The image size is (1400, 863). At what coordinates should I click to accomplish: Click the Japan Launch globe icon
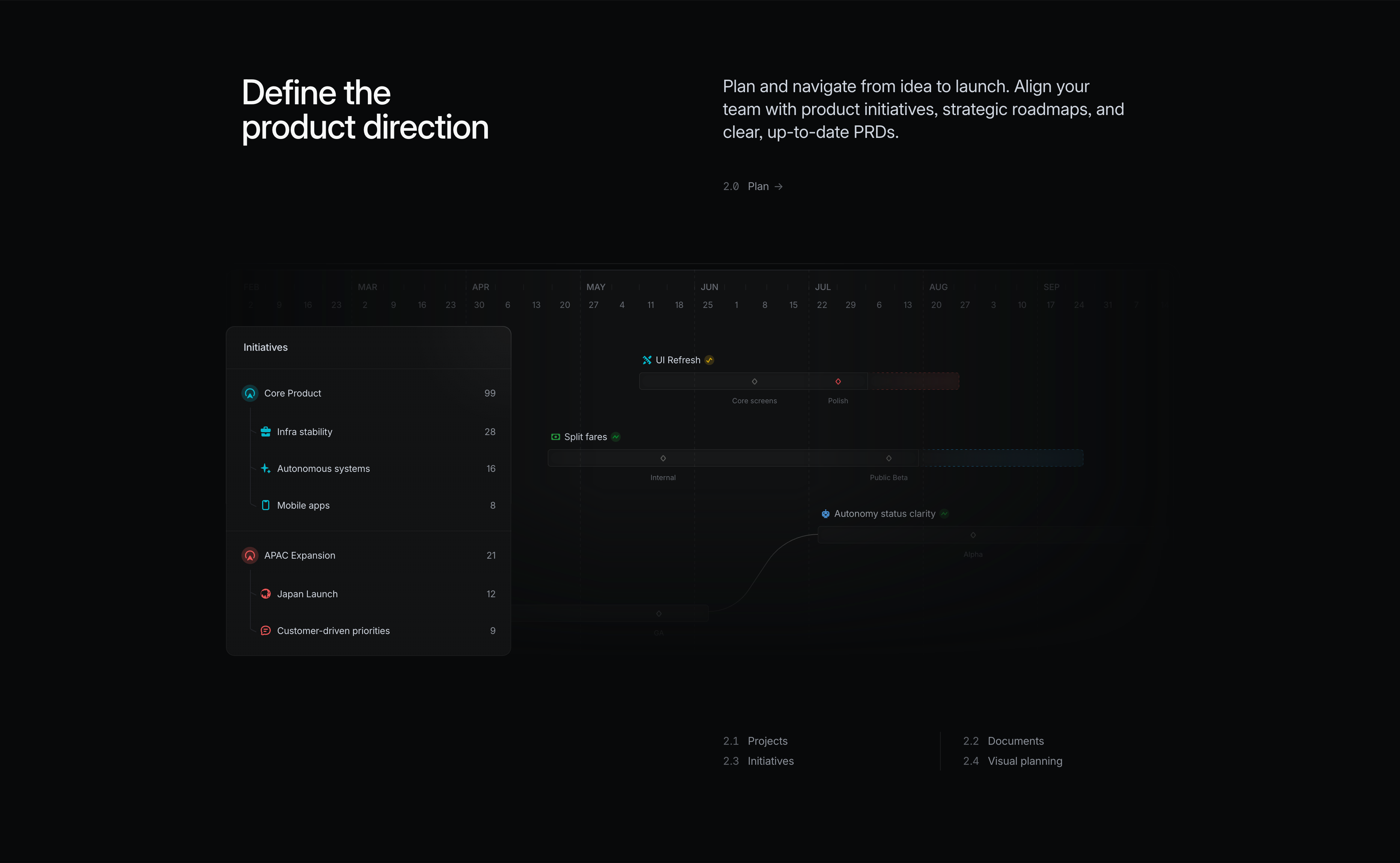(x=265, y=594)
